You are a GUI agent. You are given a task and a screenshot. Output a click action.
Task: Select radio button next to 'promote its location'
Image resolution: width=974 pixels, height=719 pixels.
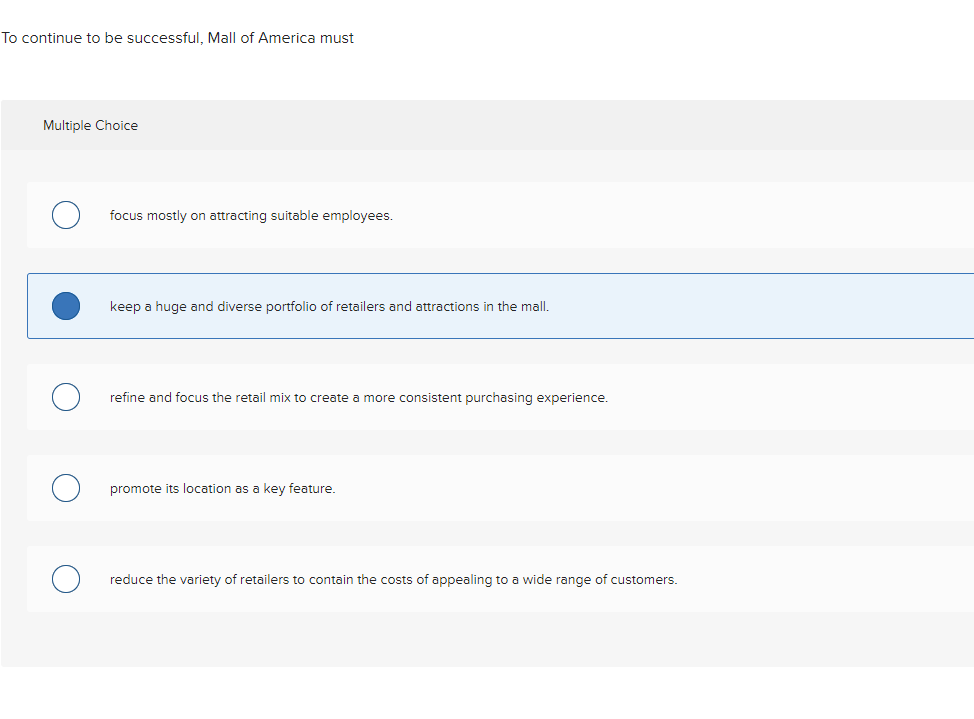pos(66,488)
